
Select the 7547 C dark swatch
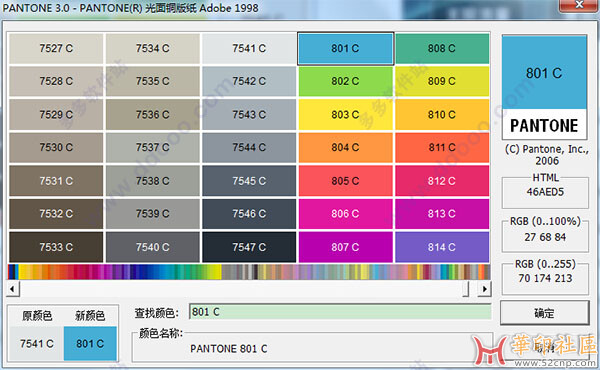click(249, 247)
